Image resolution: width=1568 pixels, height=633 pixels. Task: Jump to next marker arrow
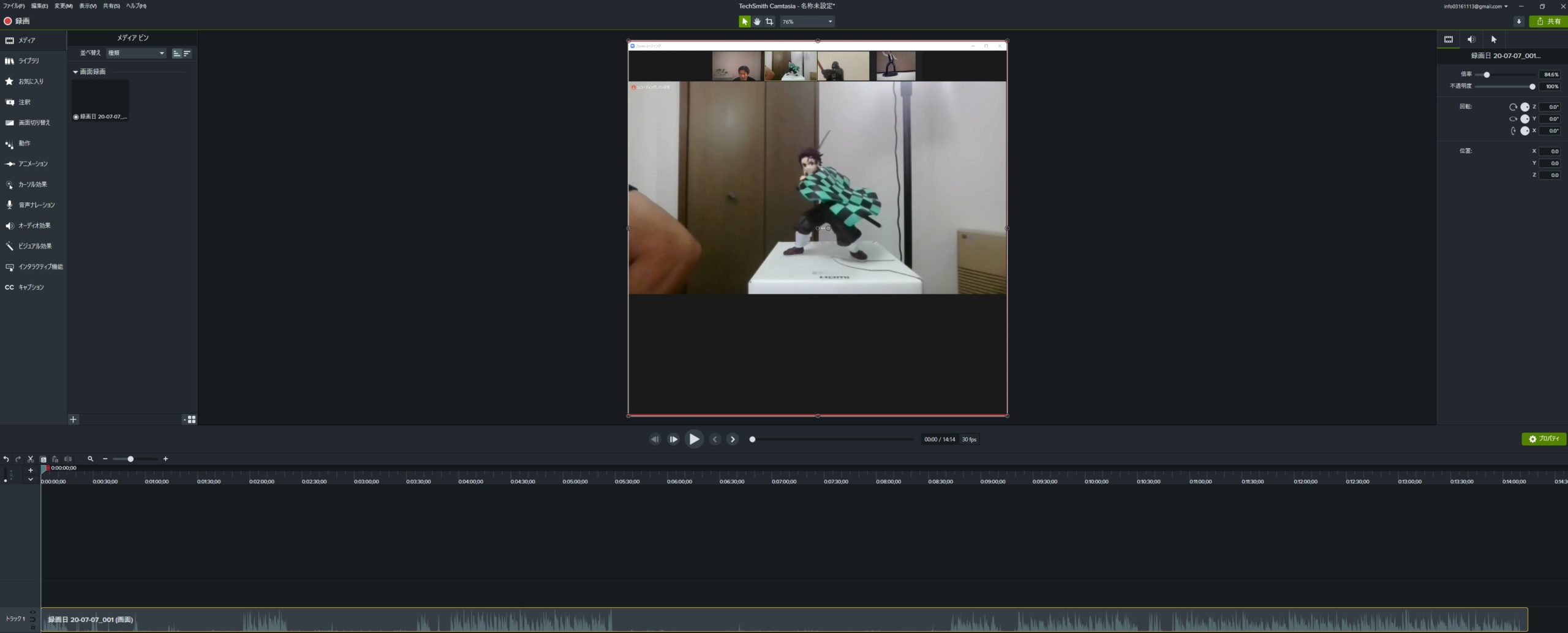coord(733,440)
